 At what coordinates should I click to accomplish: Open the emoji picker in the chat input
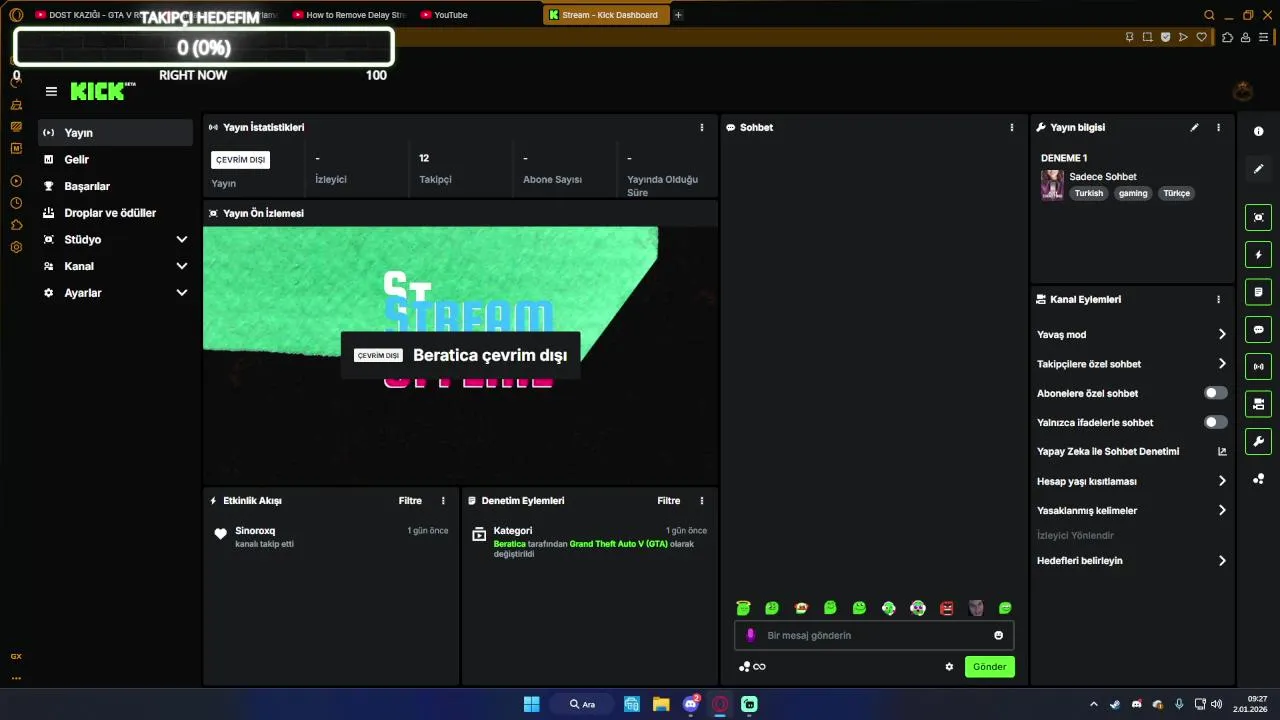998,635
